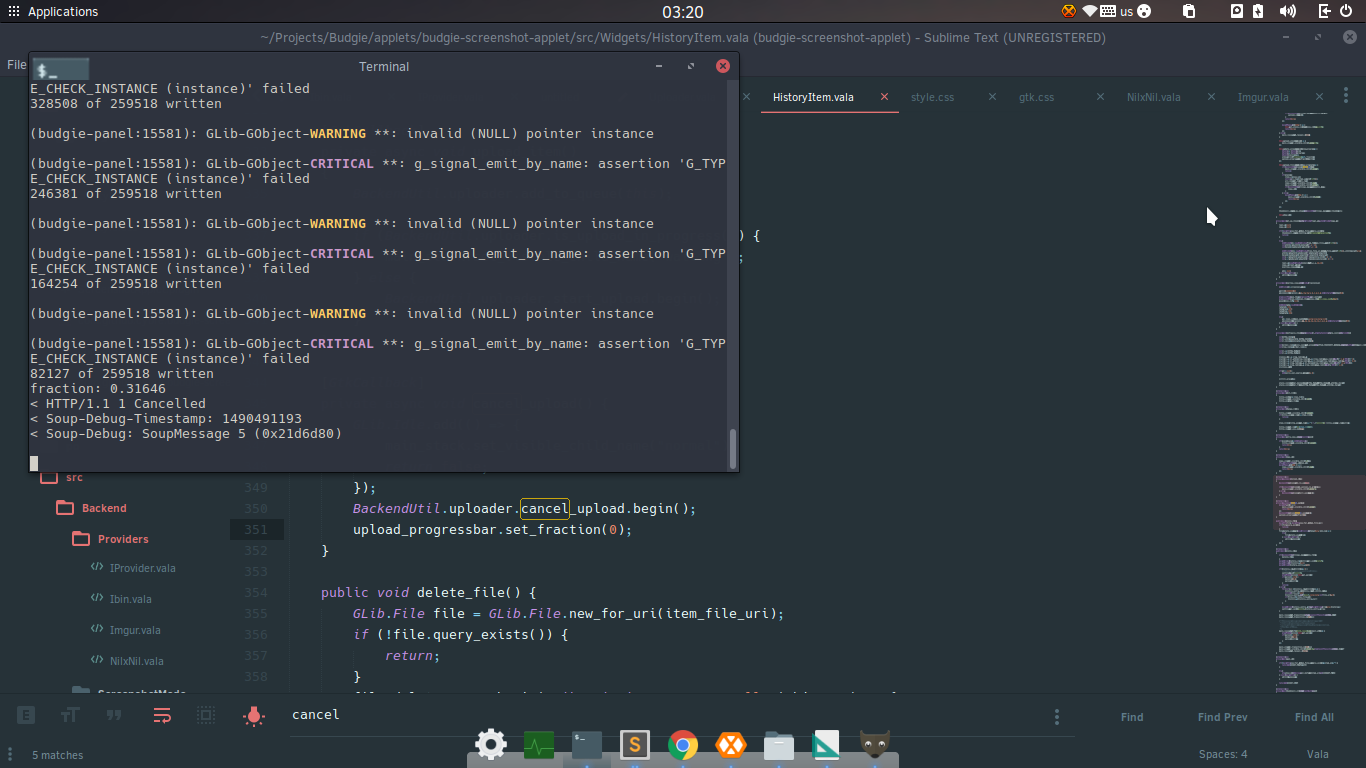Click the power button icon in panel
The height and width of the screenshot is (768, 1366).
coord(1346,12)
